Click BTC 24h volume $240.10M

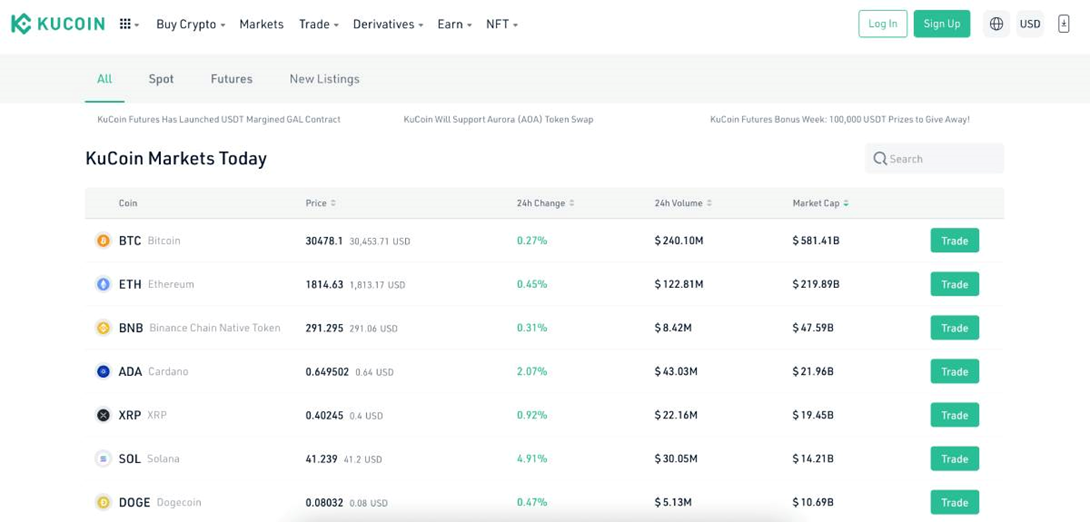(679, 240)
